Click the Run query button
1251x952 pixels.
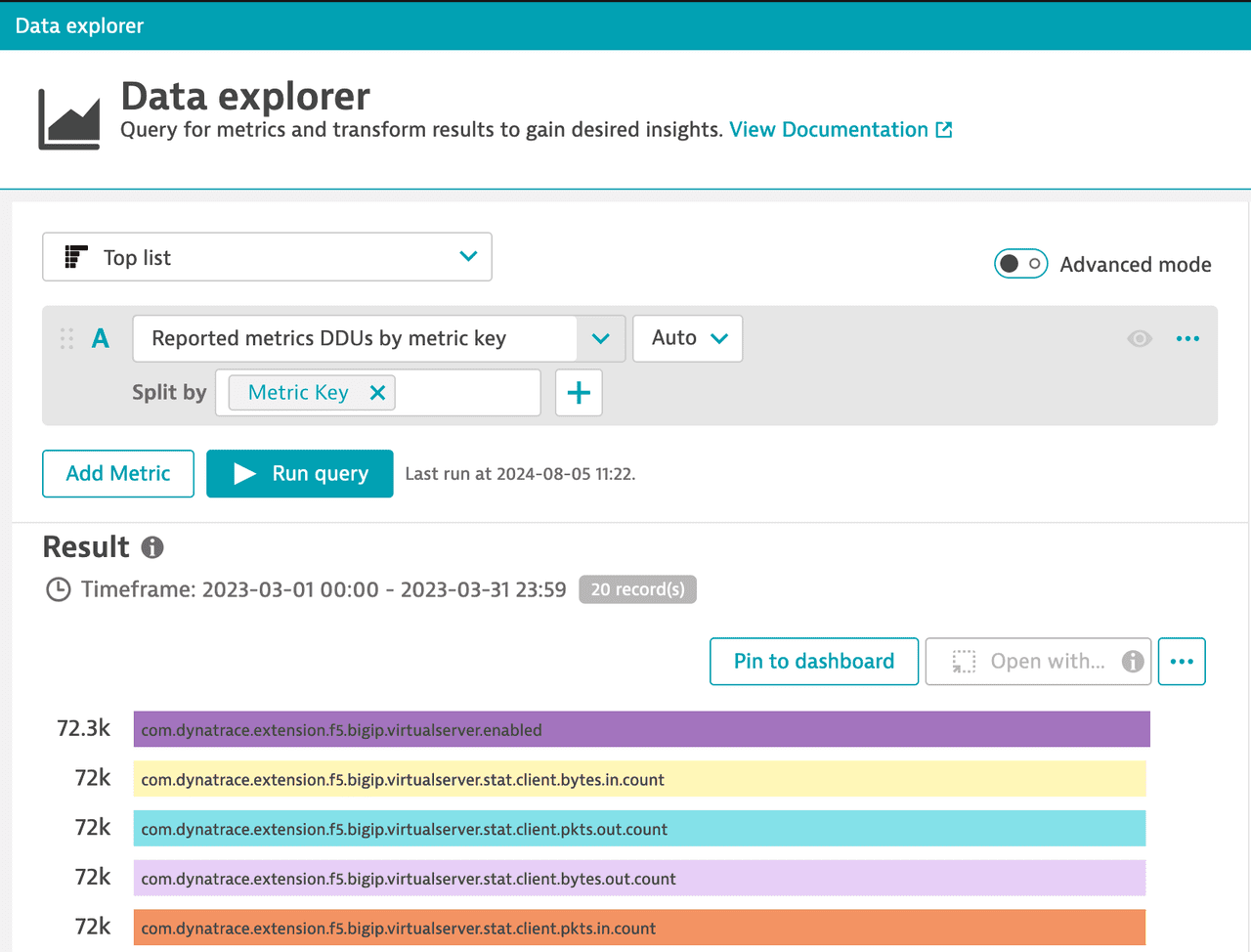300,474
